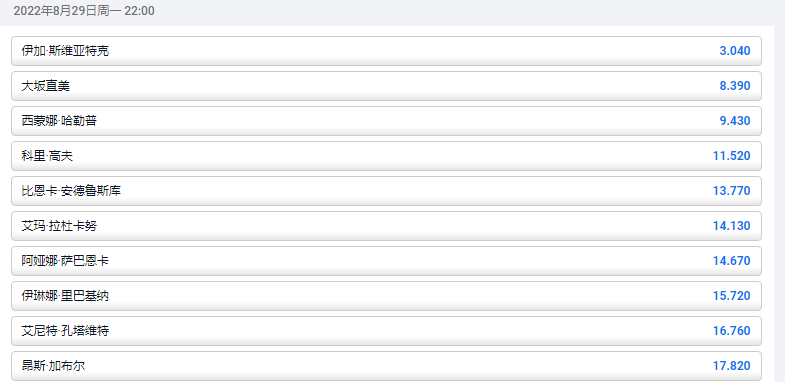This screenshot has height=382, width=785.
Task: Click the 11.520 odds value
Action: coord(731,156)
